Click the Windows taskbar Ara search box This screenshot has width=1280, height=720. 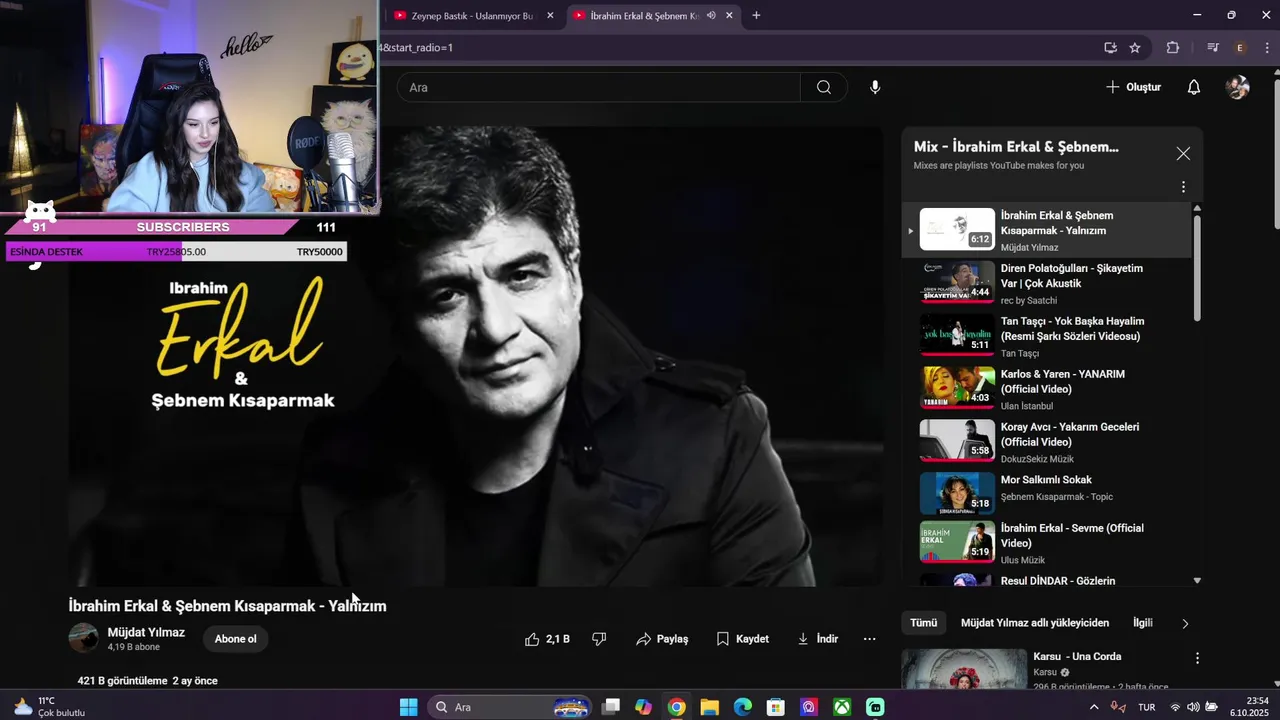511,707
